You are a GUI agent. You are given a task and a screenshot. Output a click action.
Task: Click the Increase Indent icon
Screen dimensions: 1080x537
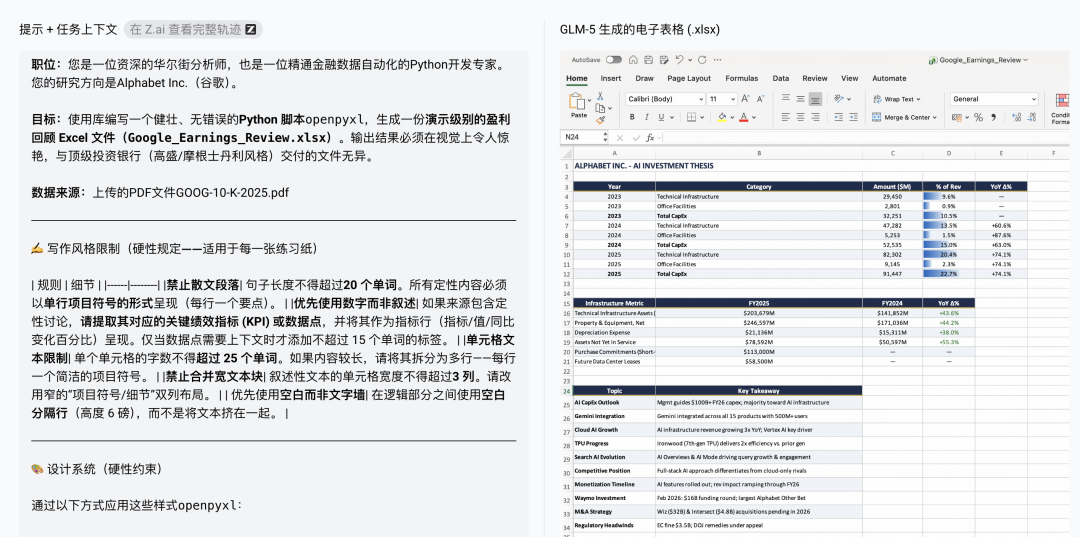[853, 118]
